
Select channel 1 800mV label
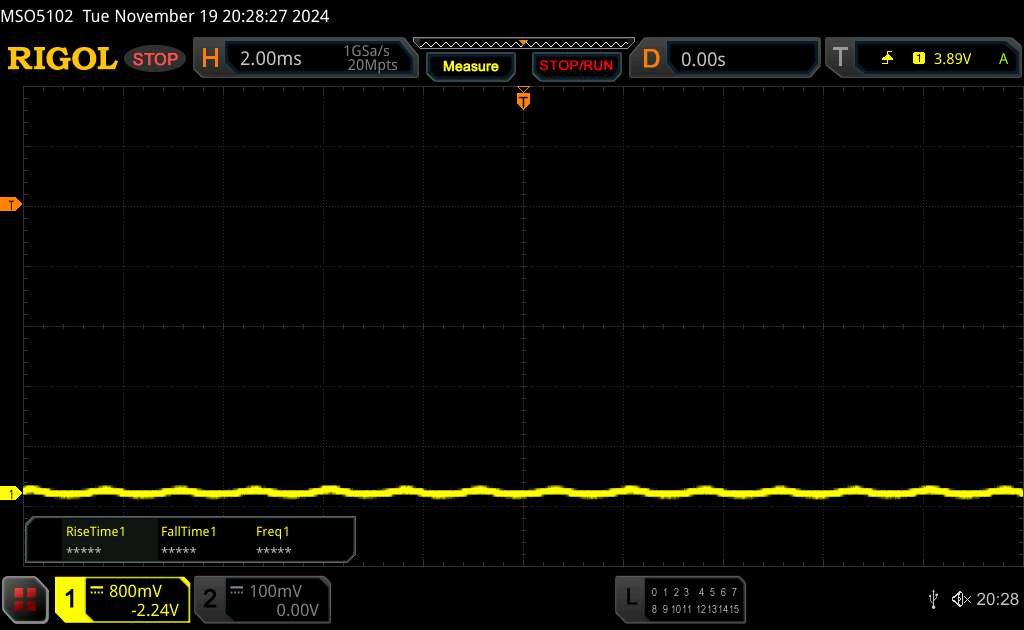tap(135, 591)
